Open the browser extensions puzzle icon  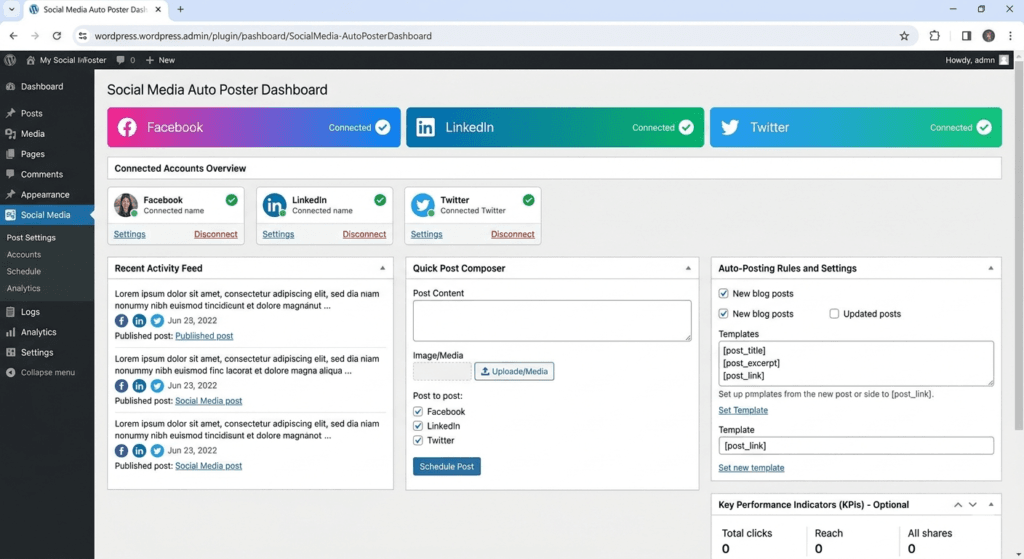click(x=935, y=36)
